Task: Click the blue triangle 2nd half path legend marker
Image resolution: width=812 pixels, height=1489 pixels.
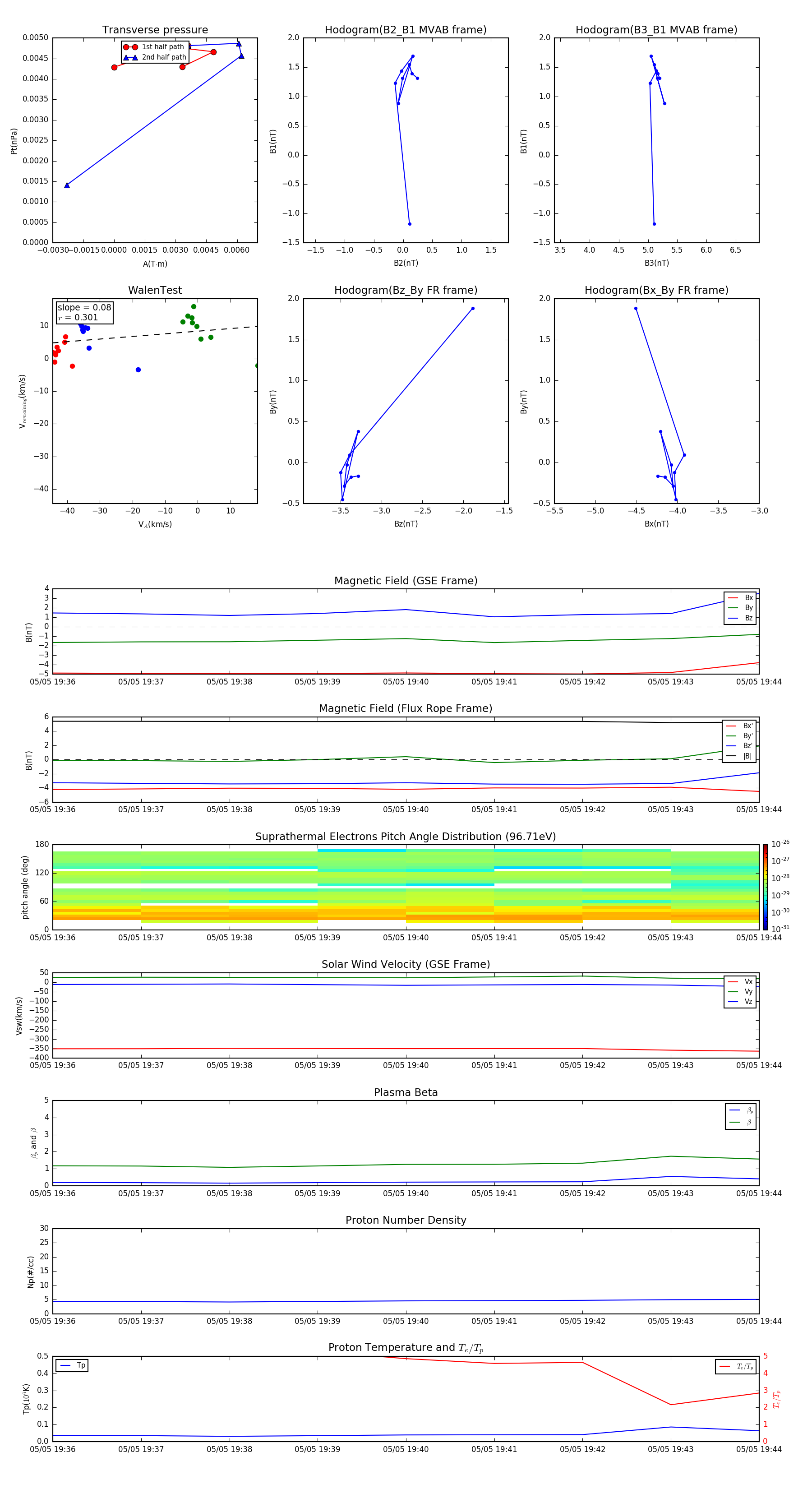Action: (131, 57)
